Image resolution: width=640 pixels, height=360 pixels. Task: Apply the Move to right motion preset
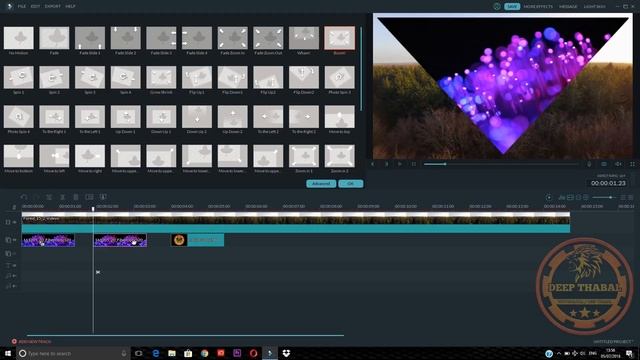tap(90, 156)
